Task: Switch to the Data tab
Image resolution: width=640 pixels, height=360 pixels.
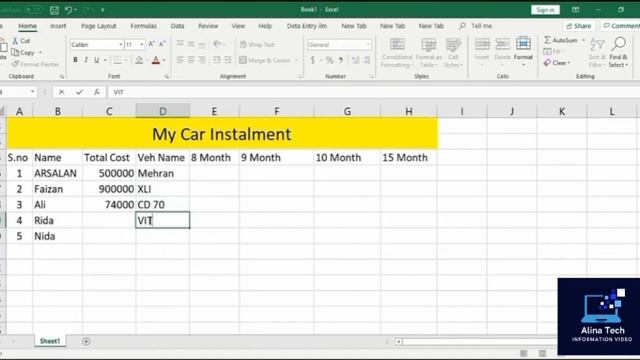Action: click(x=177, y=26)
